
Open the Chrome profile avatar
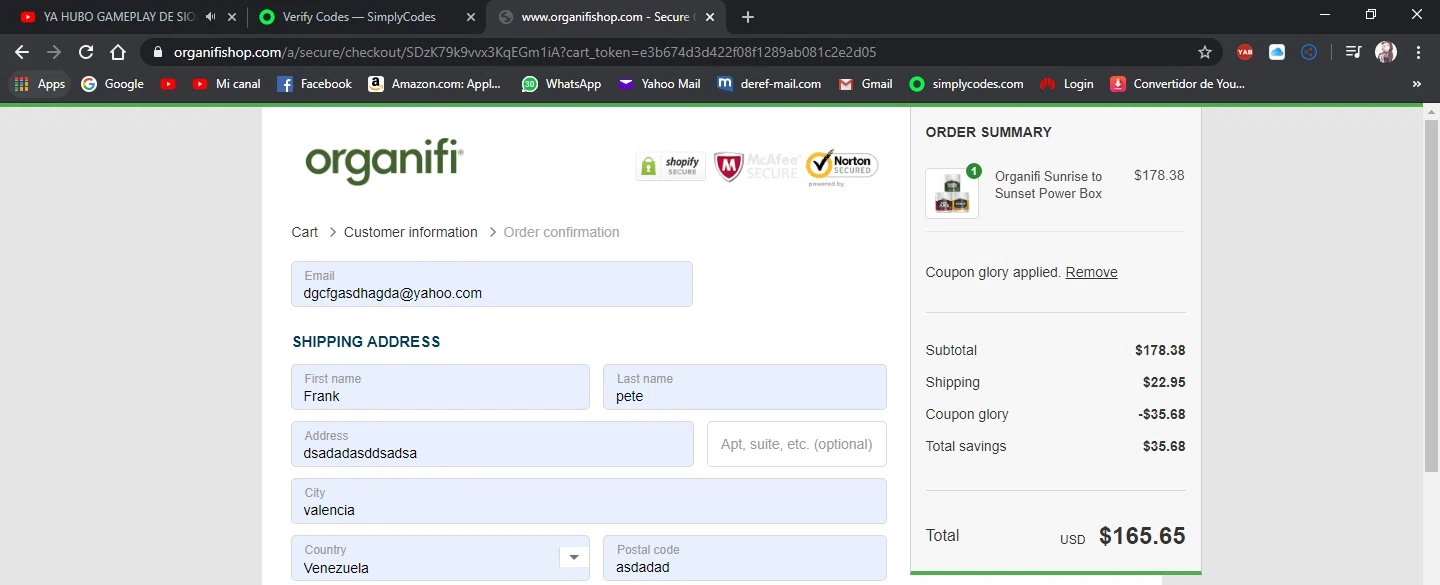(1386, 52)
